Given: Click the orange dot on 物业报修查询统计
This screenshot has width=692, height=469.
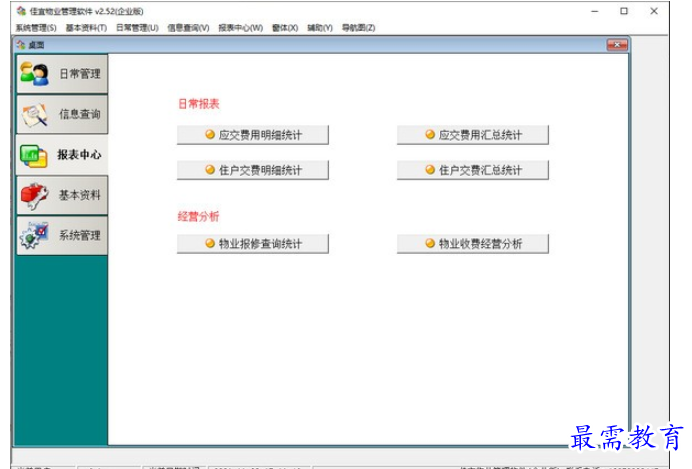Looking at the screenshot, I should tap(210, 243).
